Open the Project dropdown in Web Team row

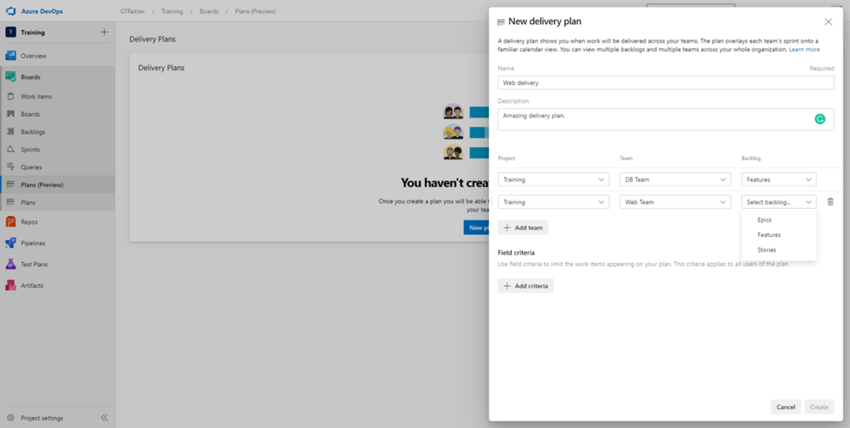pos(553,202)
